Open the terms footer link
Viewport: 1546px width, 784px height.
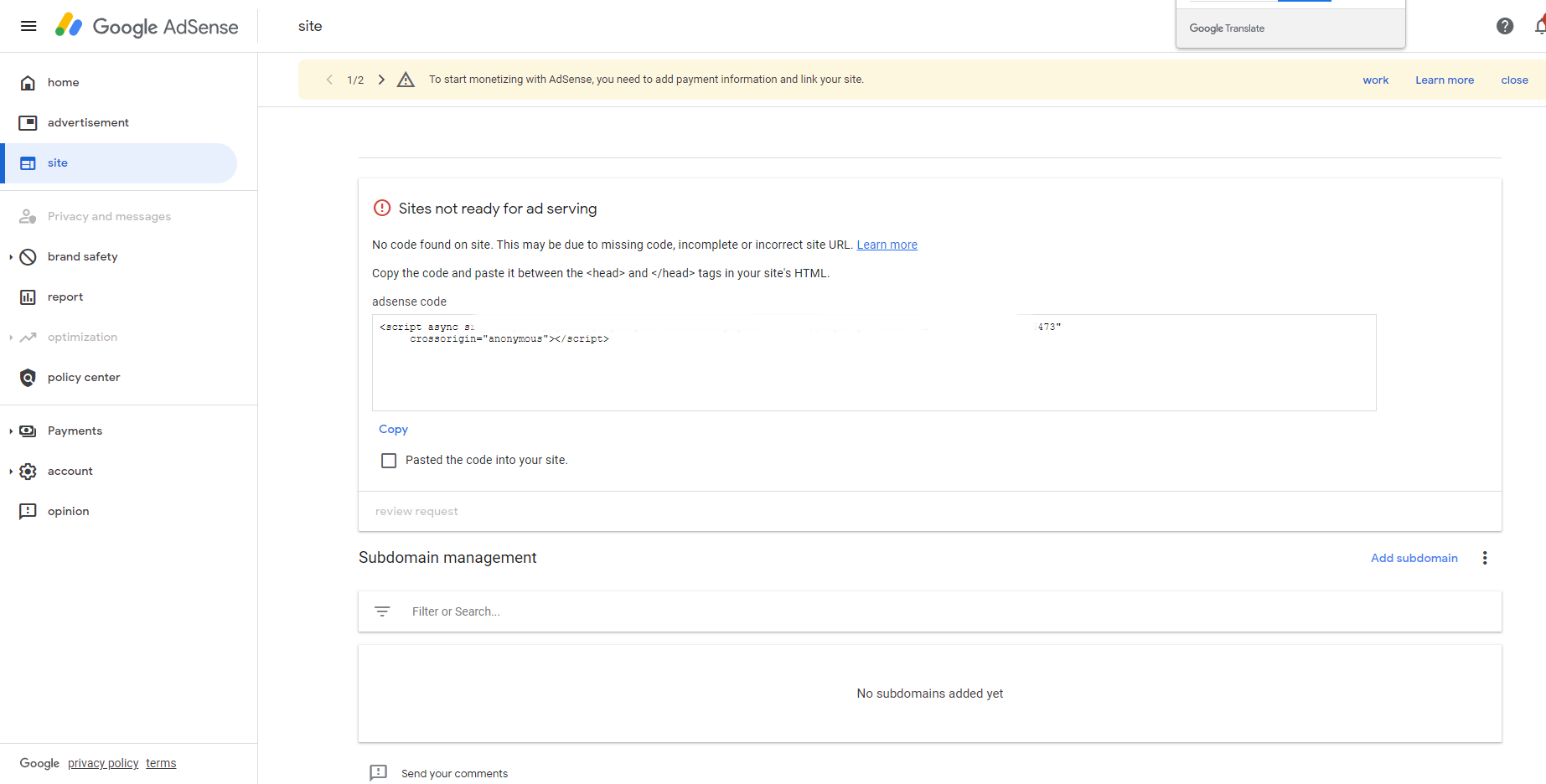pos(161,763)
